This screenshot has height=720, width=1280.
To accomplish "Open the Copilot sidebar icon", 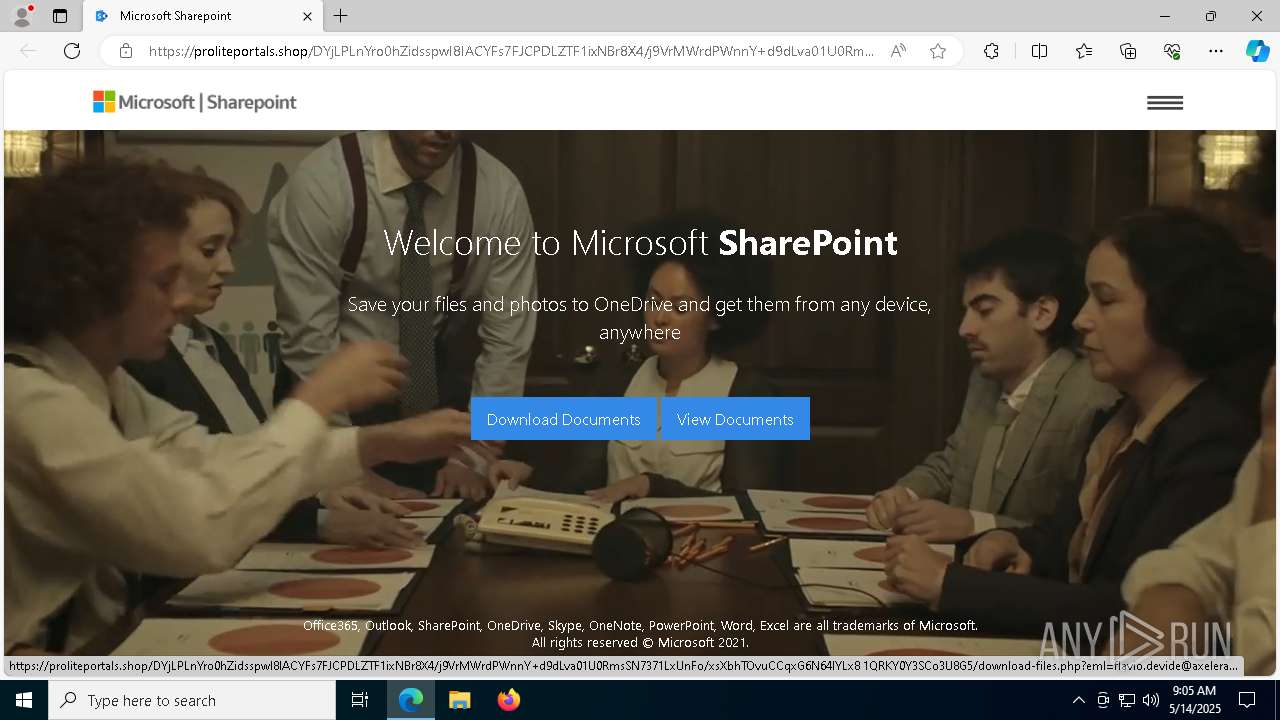I will pyautogui.click(x=1257, y=51).
